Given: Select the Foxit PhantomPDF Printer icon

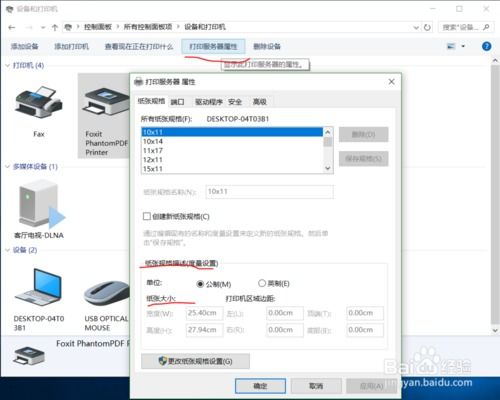Looking at the screenshot, I should 106,102.
